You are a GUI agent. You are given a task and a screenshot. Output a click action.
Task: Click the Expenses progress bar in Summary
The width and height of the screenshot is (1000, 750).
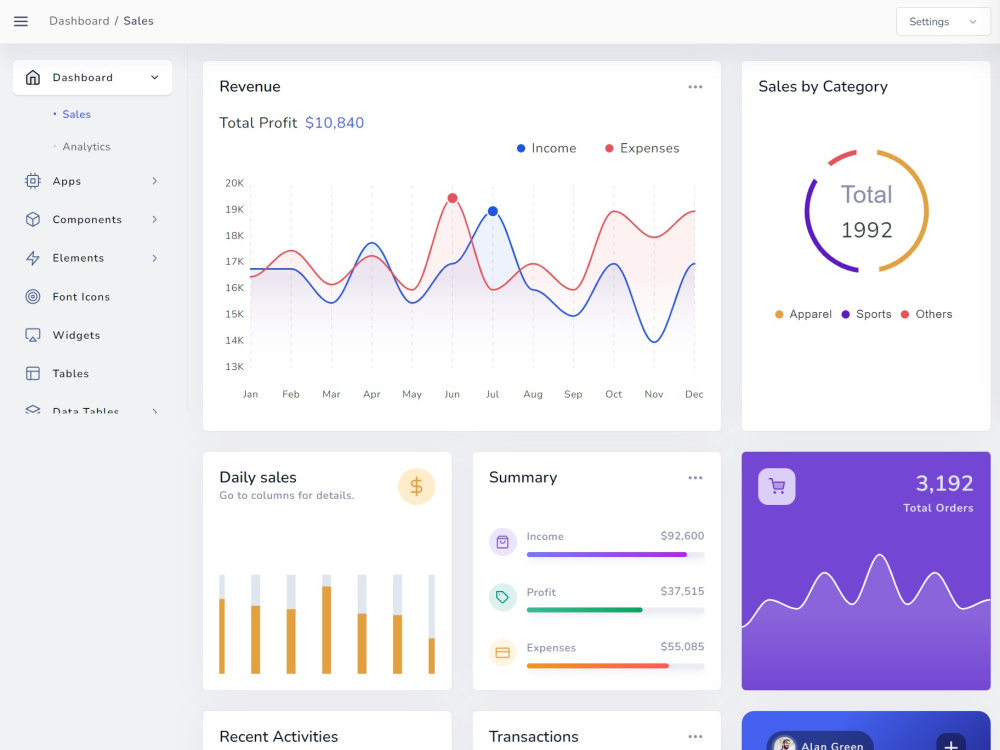tap(615, 666)
